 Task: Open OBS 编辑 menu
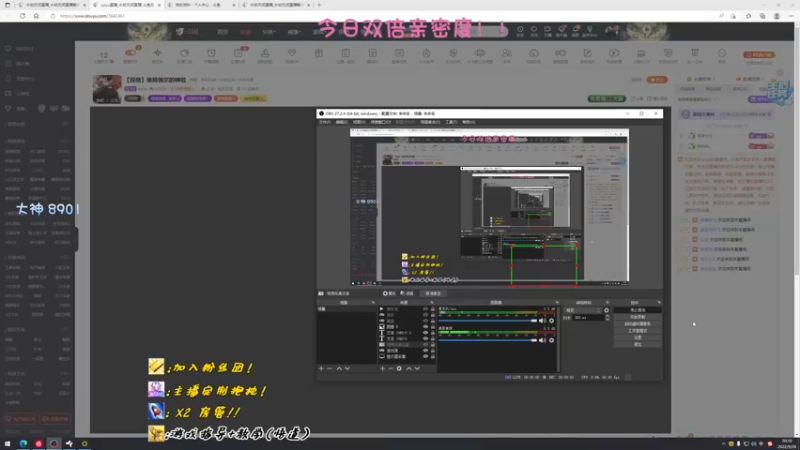click(341, 122)
